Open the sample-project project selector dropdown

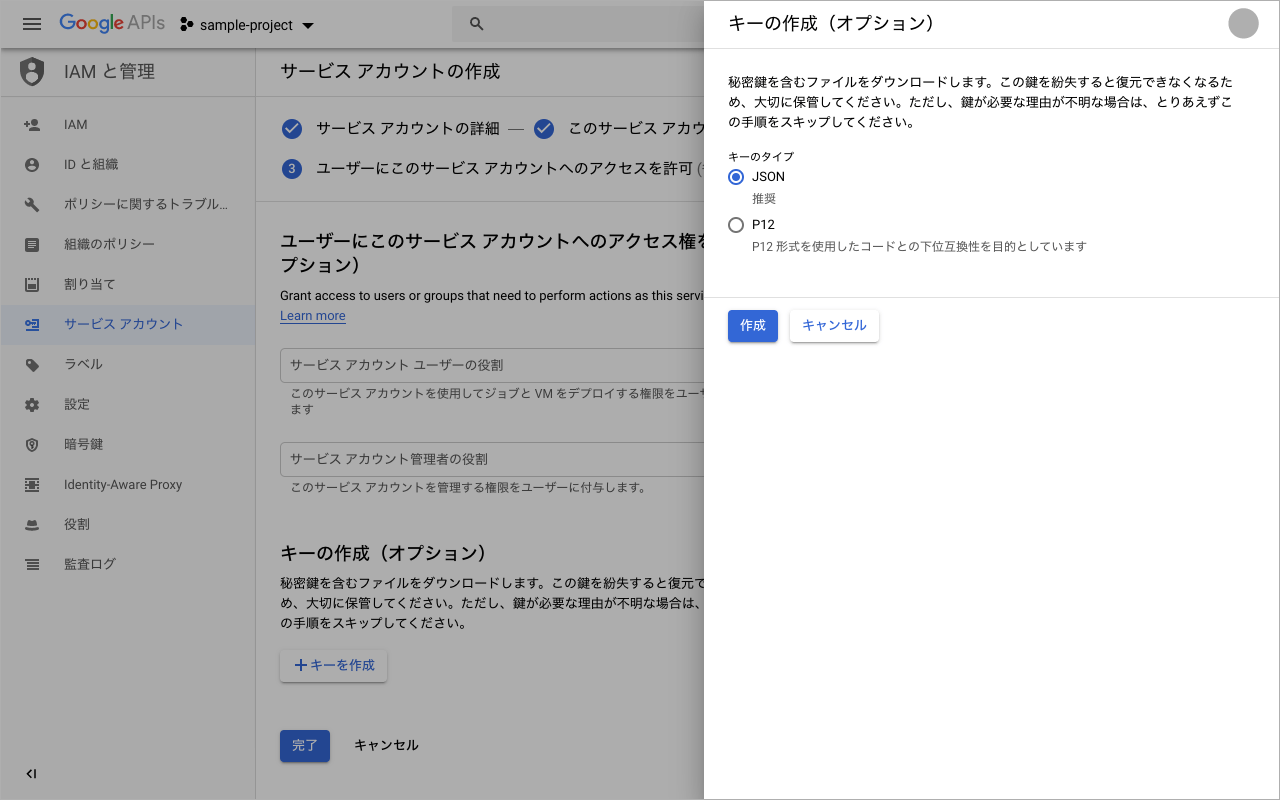click(x=246, y=24)
